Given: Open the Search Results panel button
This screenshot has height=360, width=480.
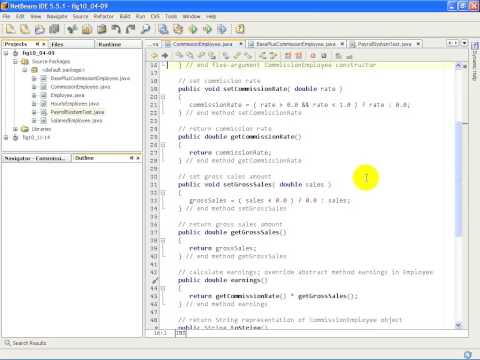Looking at the screenshot, I should [x=26, y=343].
